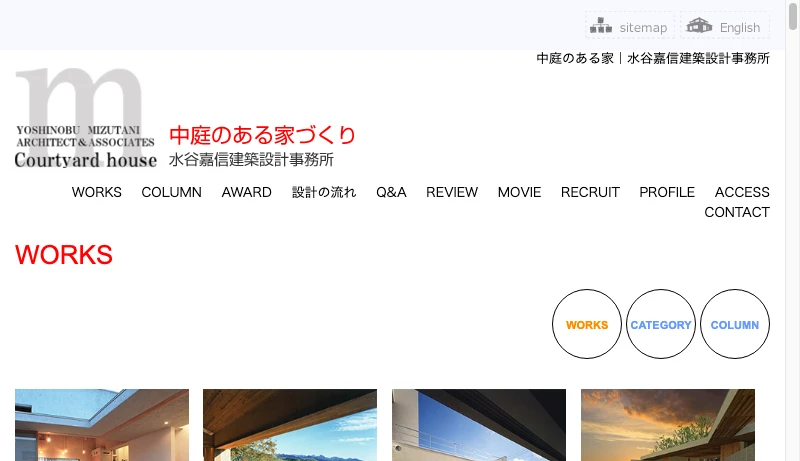Go to the CONTACT page
This screenshot has height=461, width=800.
[x=737, y=212]
